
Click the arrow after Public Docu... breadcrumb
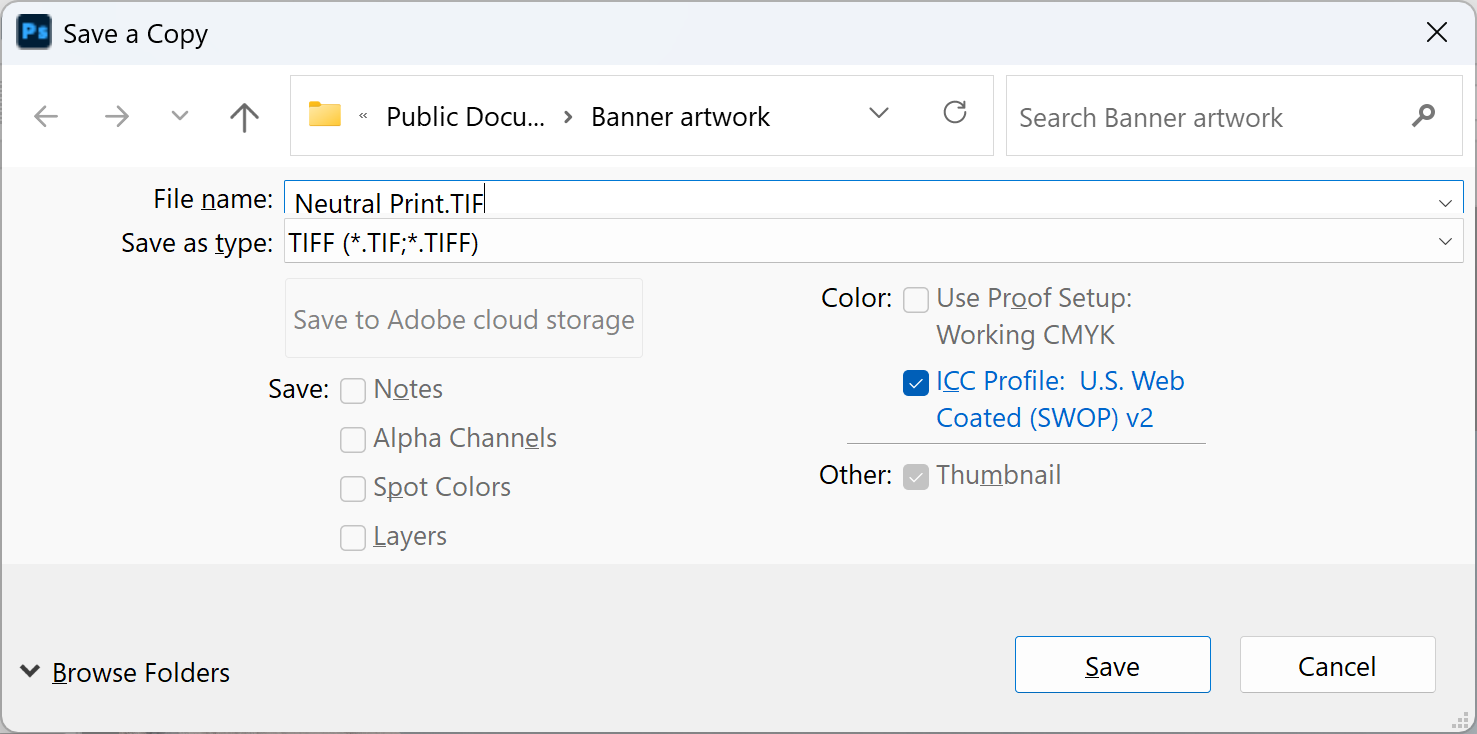tap(568, 117)
